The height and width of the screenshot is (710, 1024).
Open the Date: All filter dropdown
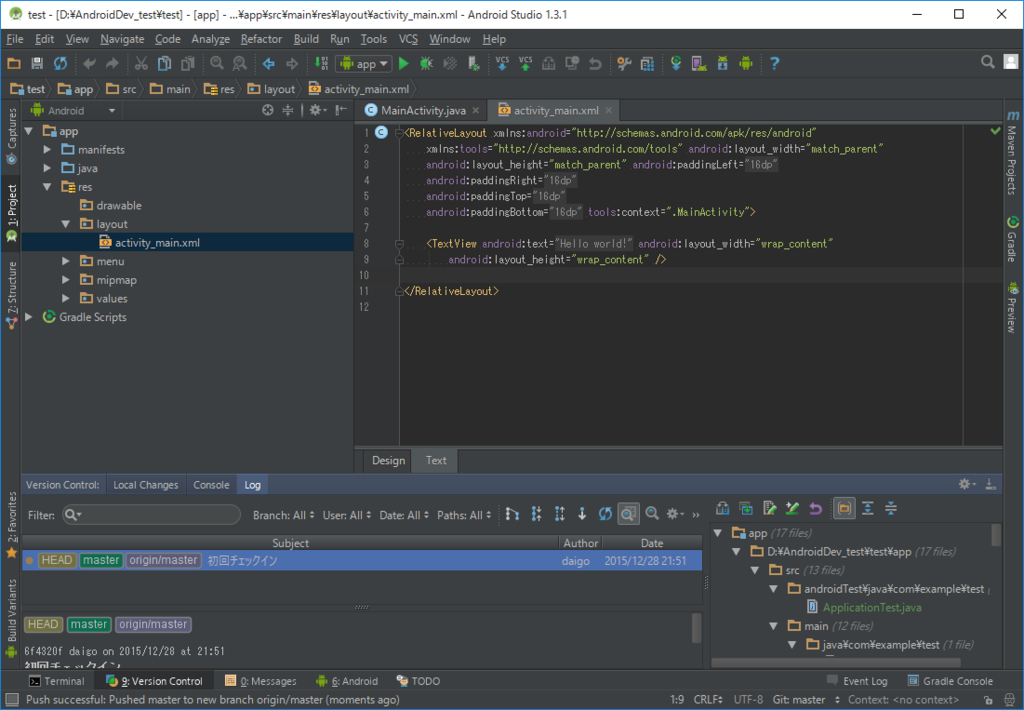pyautogui.click(x=404, y=515)
